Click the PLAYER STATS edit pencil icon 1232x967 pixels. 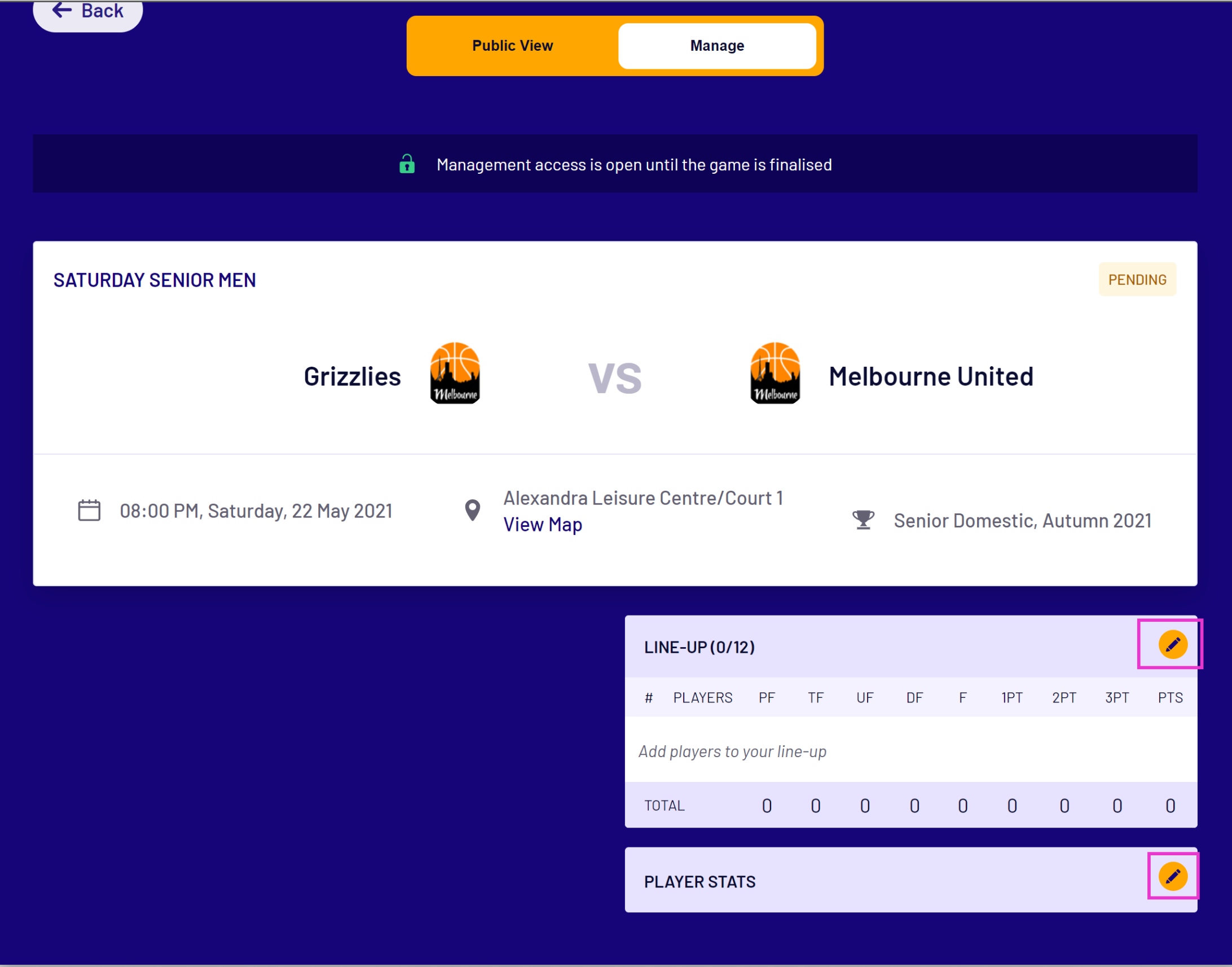coord(1173,876)
